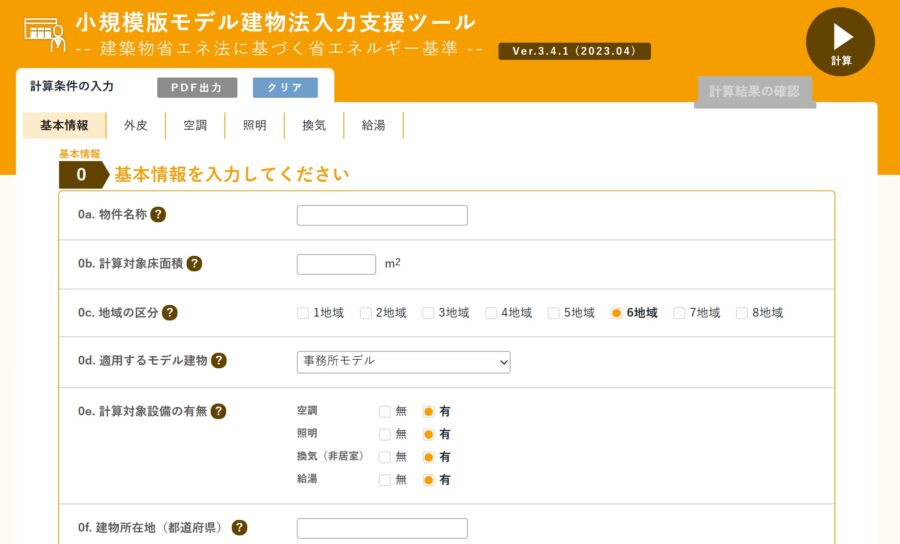Set 換気（非居室） equipment to 有
This screenshot has width=900, height=544.
[x=428, y=457]
